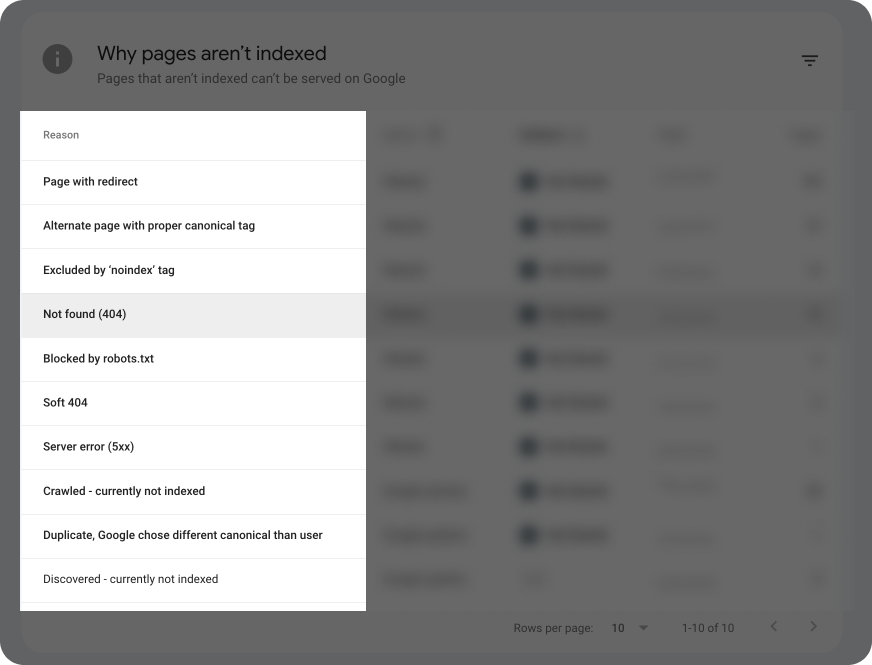
Task: Click the 'Why pages aren't indexed' heading
Action: pos(212,53)
